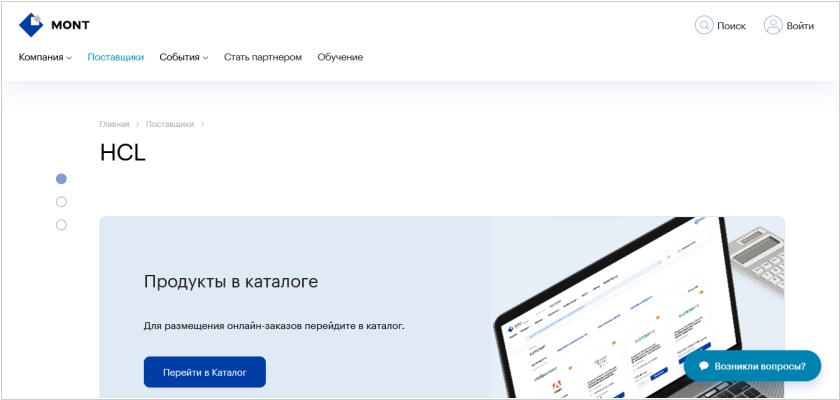The width and height of the screenshot is (840, 400).
Task: Click the HCL page heading
Action: tap(123, 153)
